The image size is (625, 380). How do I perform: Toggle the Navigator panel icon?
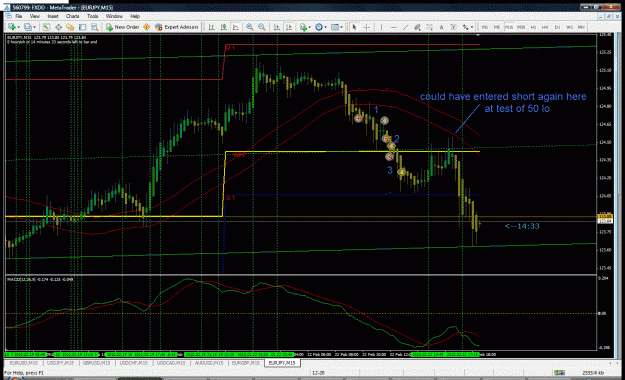70,27
